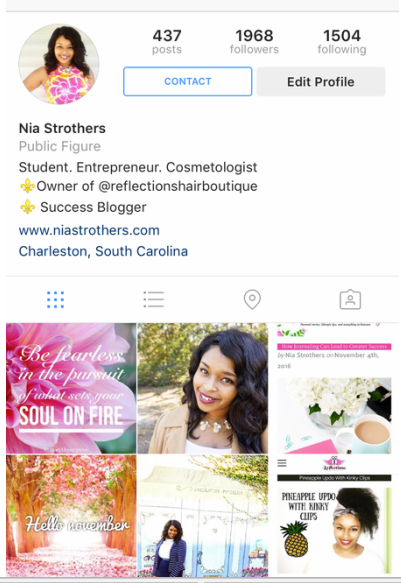Switch to the list view icon
This screenshot has height=583, width=401.
pos(153,300)
